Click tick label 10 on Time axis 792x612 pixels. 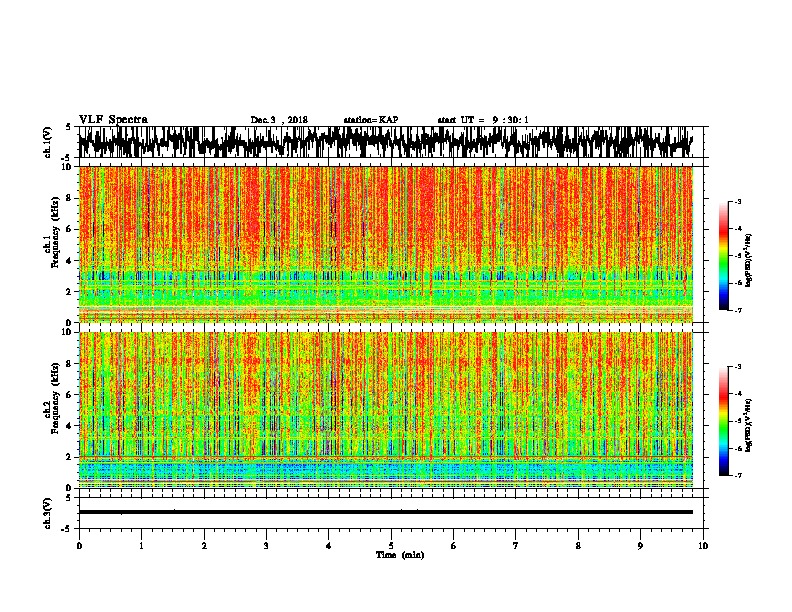(703, 546)
